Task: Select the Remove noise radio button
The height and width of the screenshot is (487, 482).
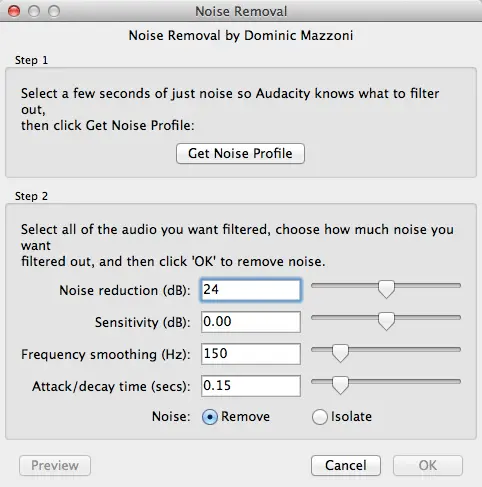Action: click(210, 417)
